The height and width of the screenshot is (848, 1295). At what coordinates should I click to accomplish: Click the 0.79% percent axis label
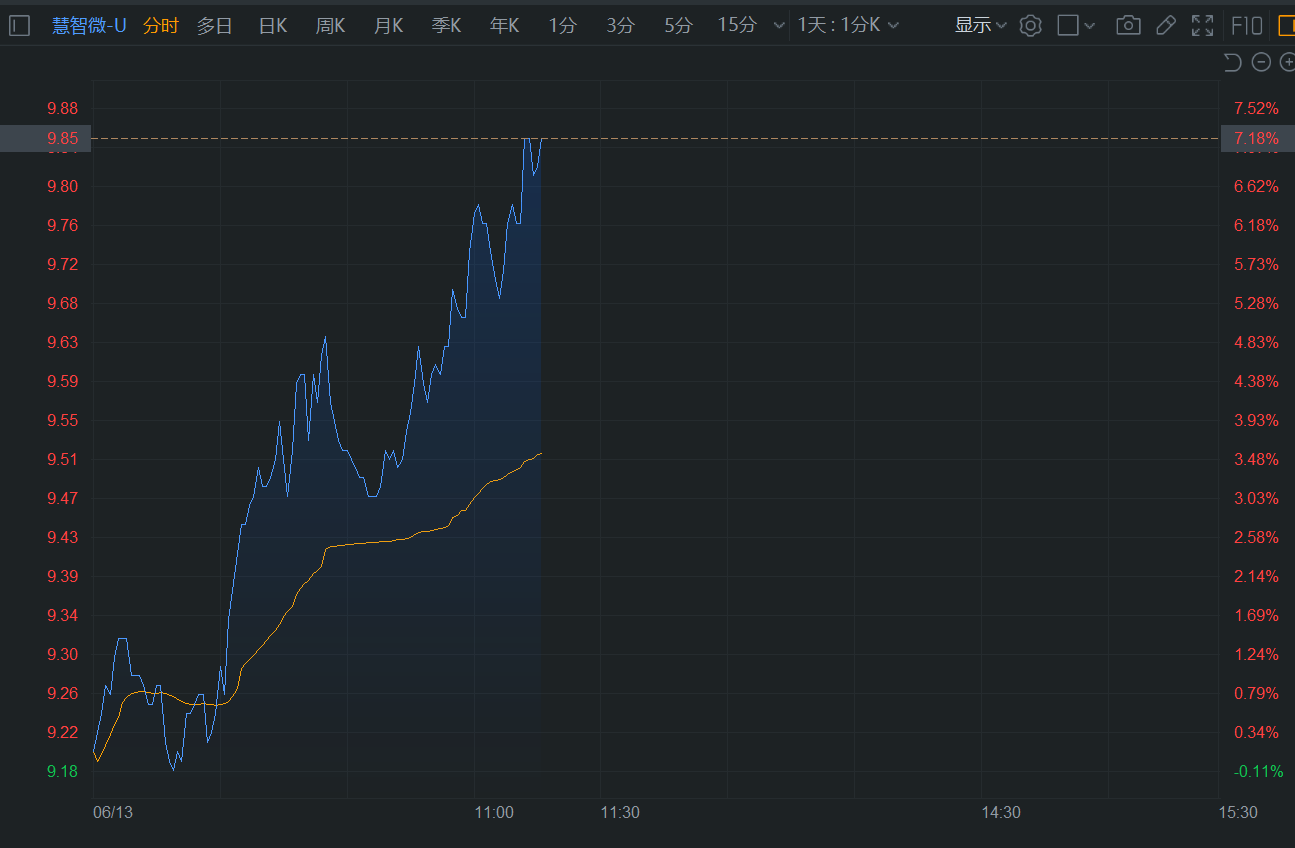point(1257,693)
